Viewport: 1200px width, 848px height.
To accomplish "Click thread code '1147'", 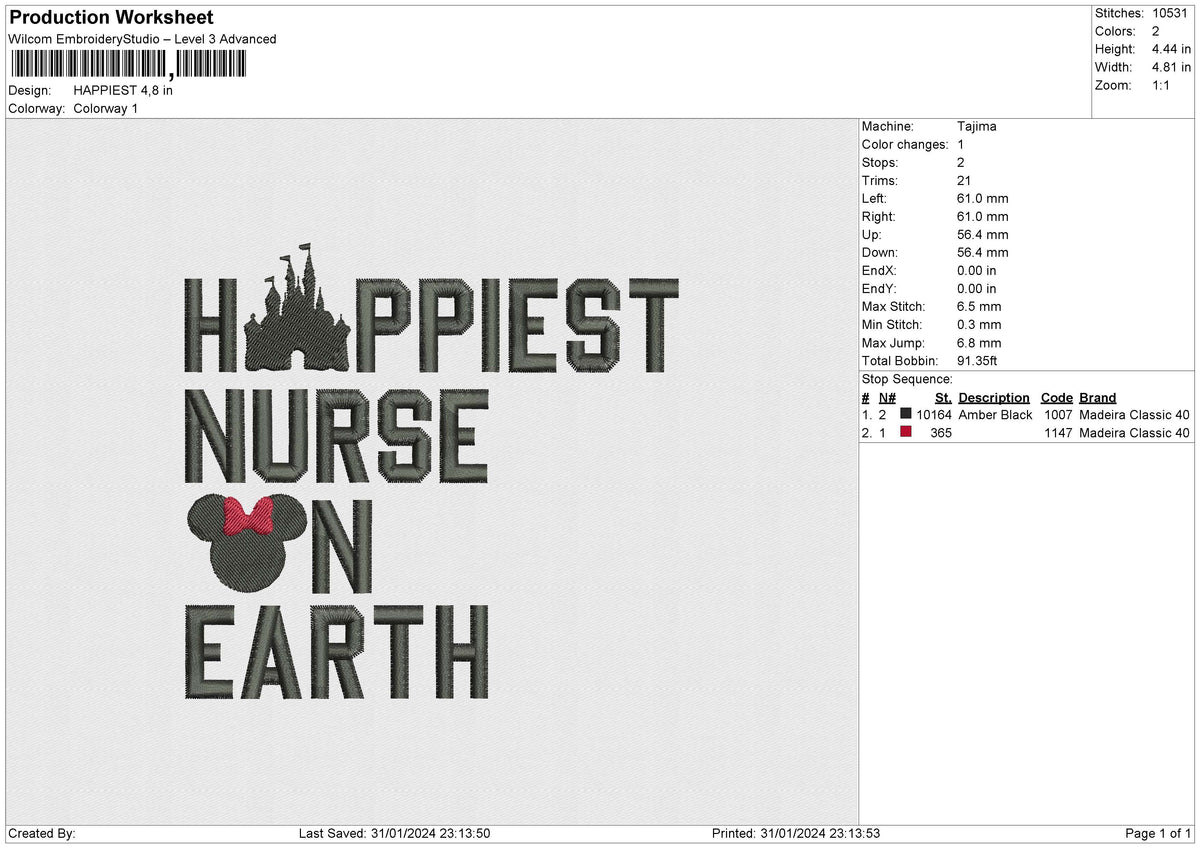I will (x=1058, y=433).
